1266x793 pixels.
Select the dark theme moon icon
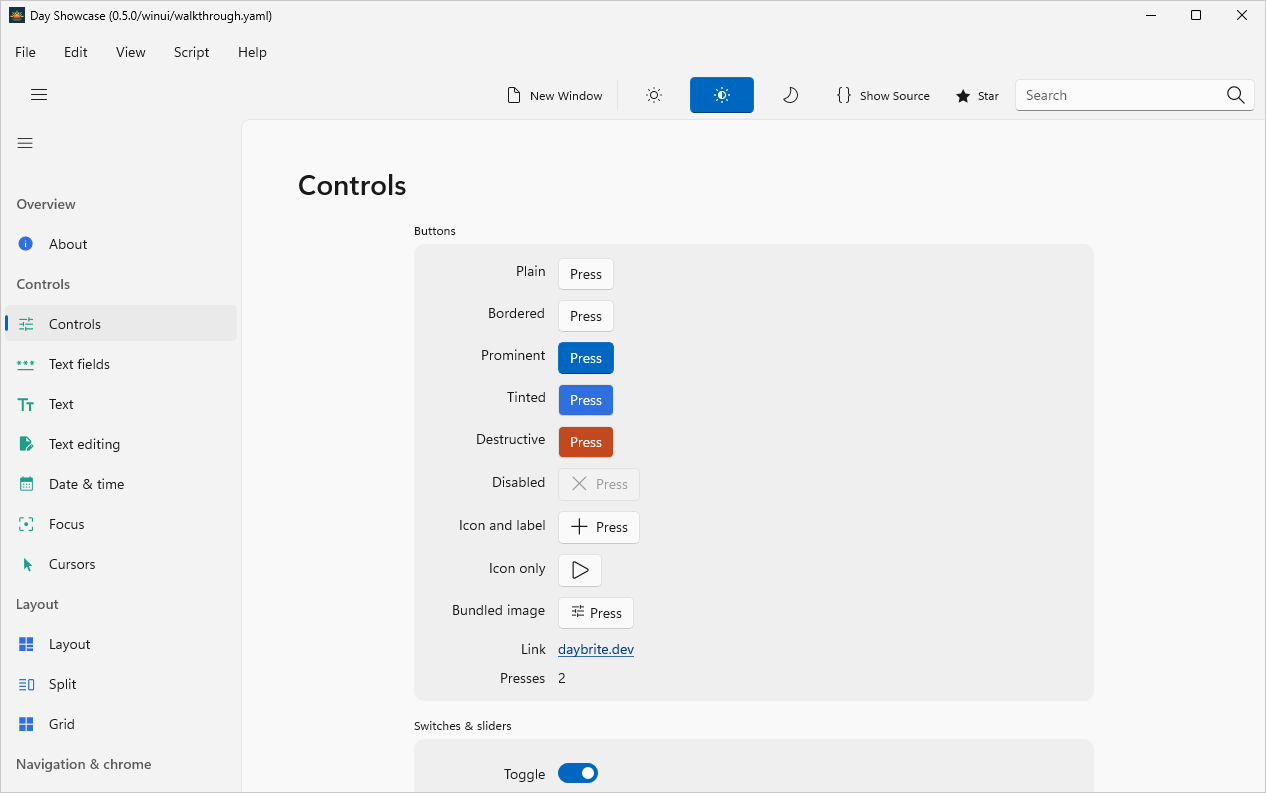pos(790,95)
